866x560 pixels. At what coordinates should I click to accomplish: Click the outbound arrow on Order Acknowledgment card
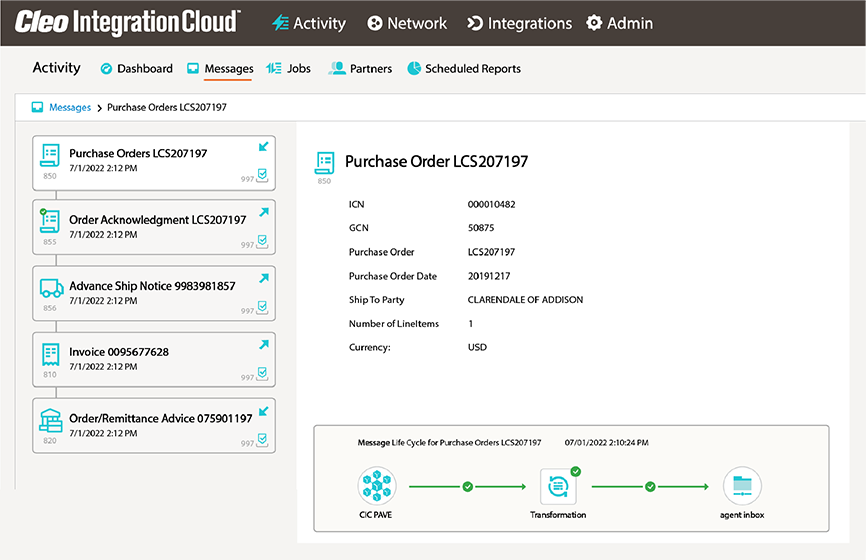click(x=264, y=212)
